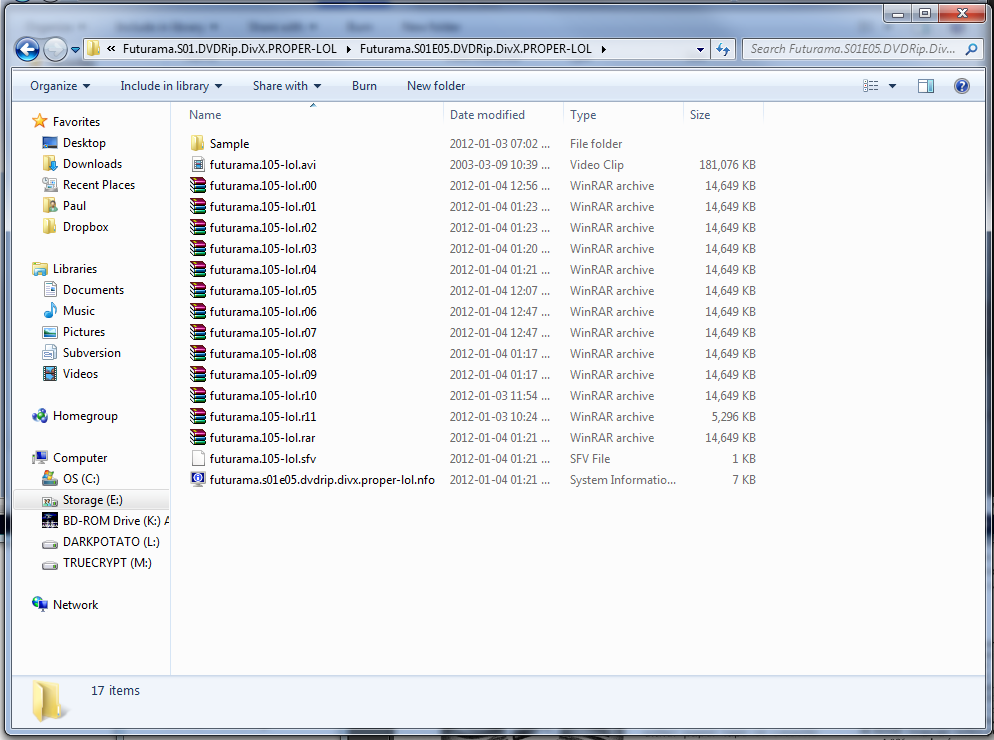
Task: Open the OS (C:) drive
Action: [81, 479]
